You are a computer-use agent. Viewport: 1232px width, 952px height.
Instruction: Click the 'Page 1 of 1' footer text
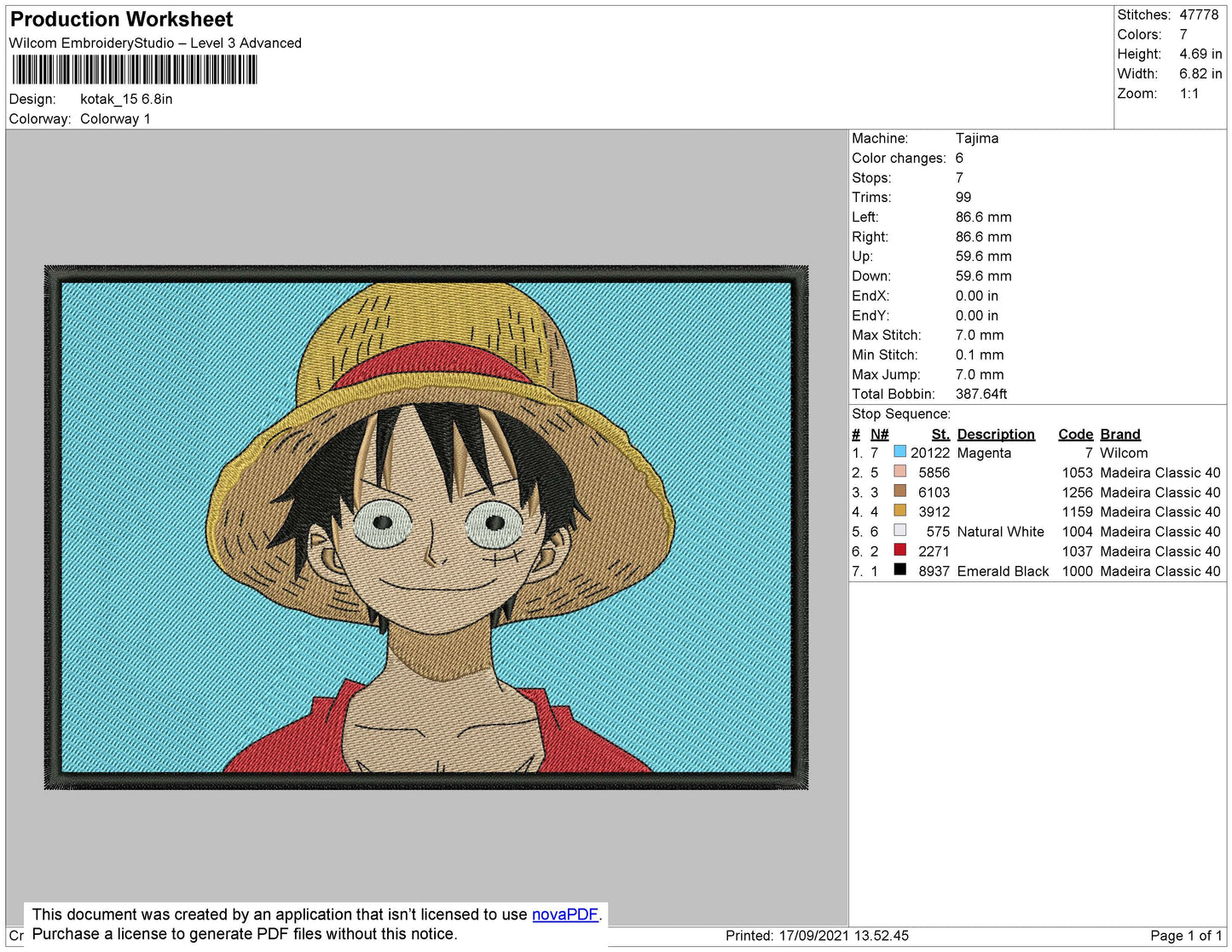[x=1186, y=935]
